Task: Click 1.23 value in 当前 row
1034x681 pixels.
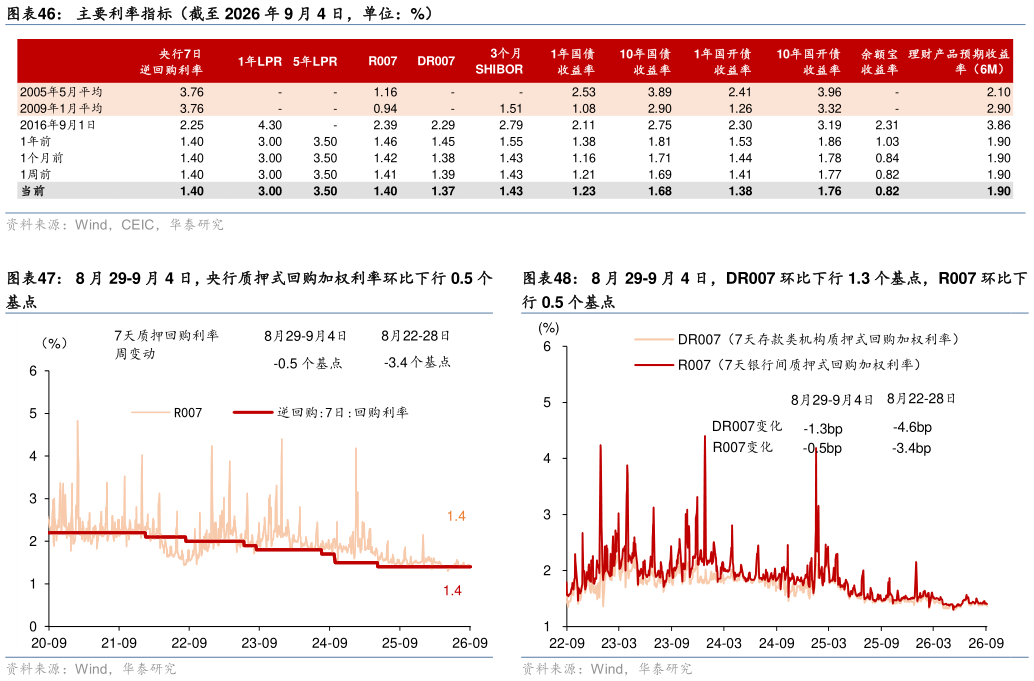Action: pos(584,191)
